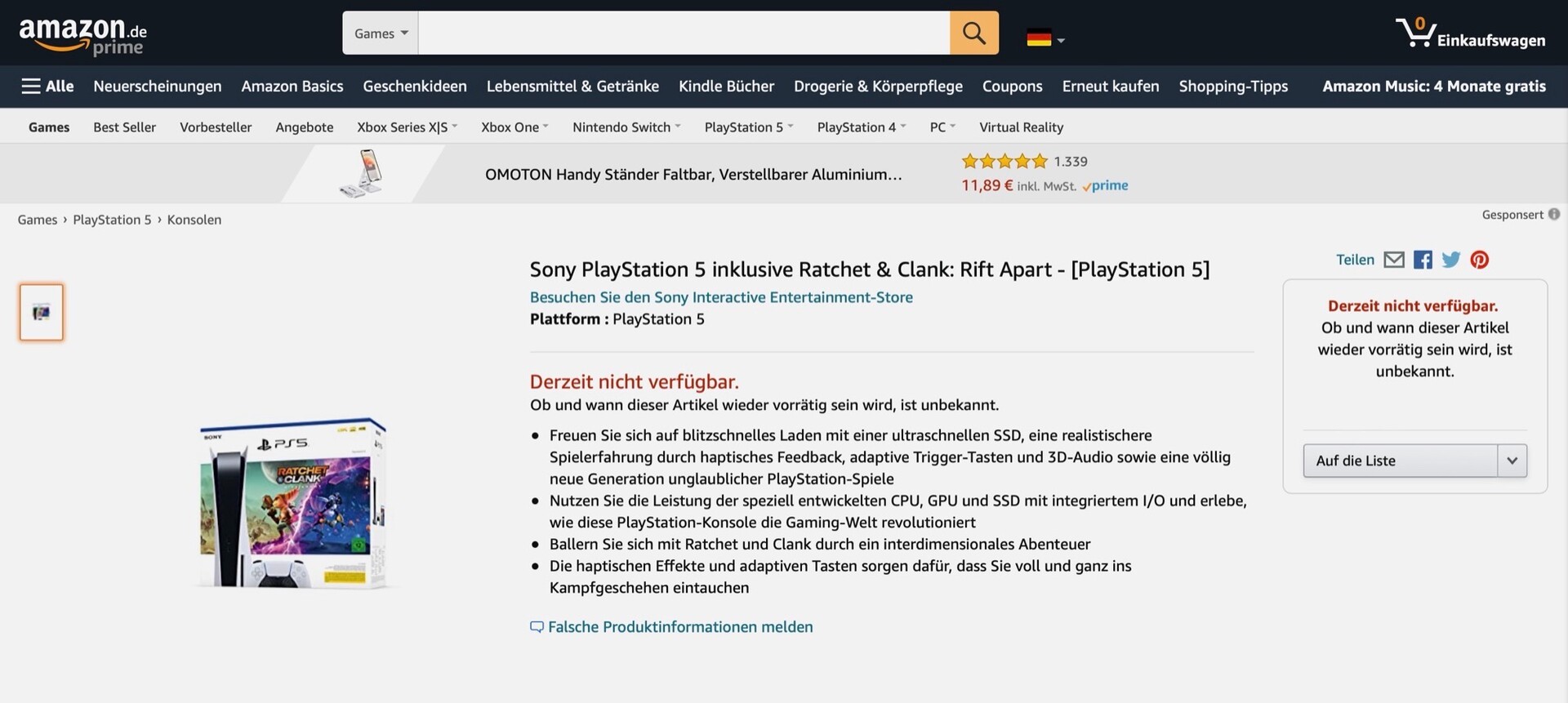
Task: Open the Alle hamburger menu
Action: (47, 87)
